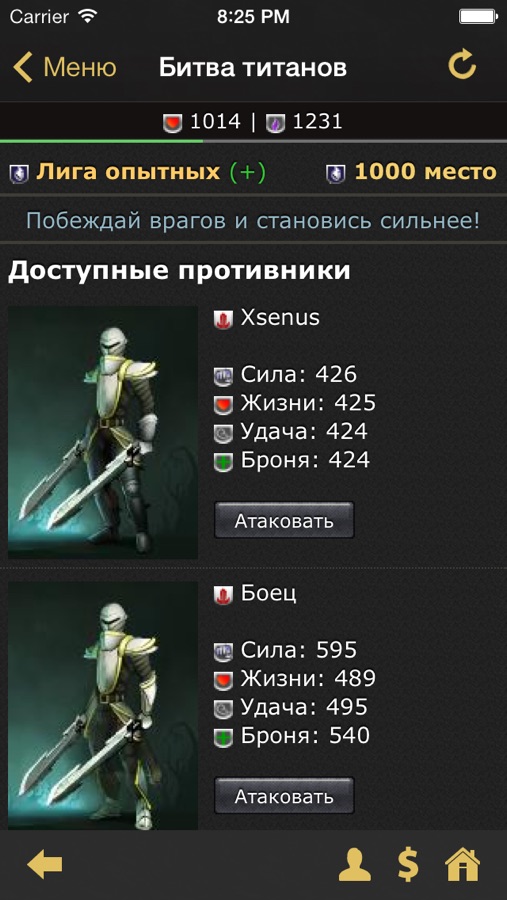Open the profile silhouette icon

click(x=354, y=864)
